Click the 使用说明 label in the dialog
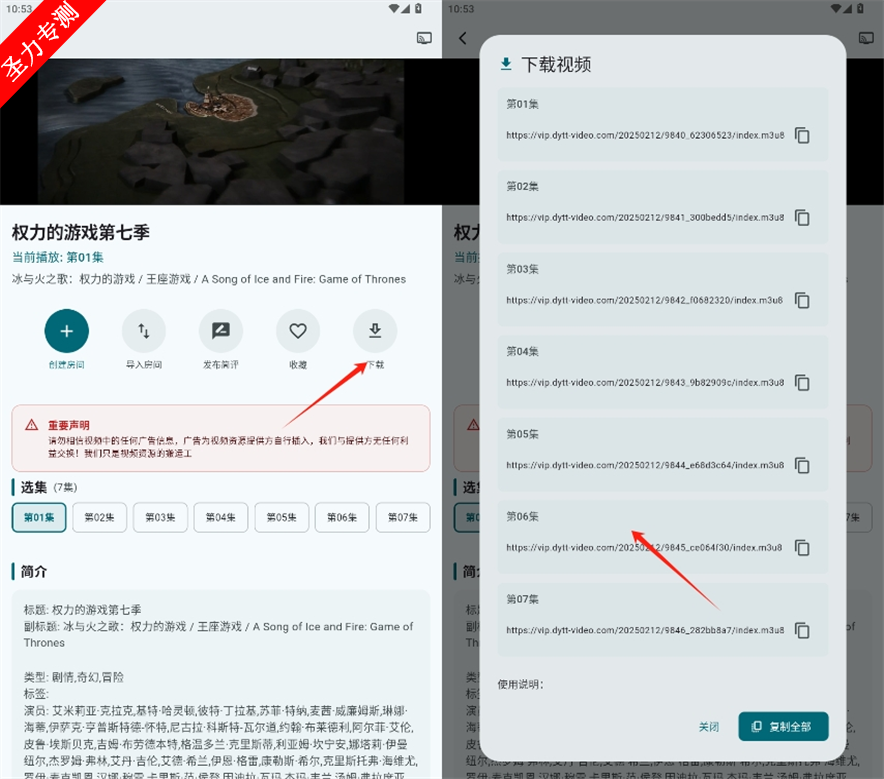This screenshot has height=779, width=884. click(x=520, y=684)
